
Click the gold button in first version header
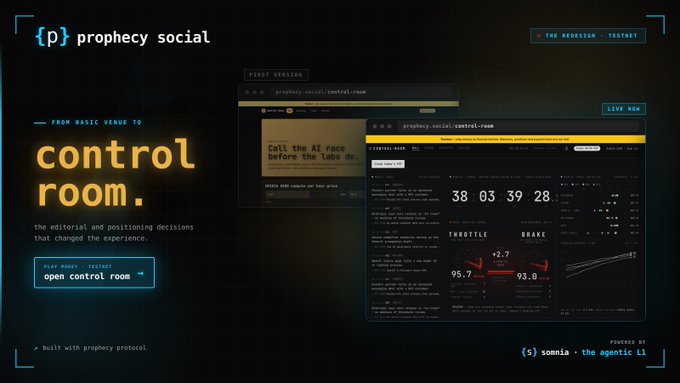[x=427, y=111]
